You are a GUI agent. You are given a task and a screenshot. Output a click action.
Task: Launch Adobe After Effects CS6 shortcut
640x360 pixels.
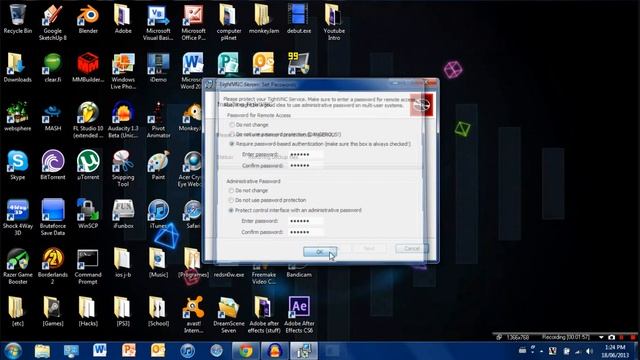[x=299, y=315]
